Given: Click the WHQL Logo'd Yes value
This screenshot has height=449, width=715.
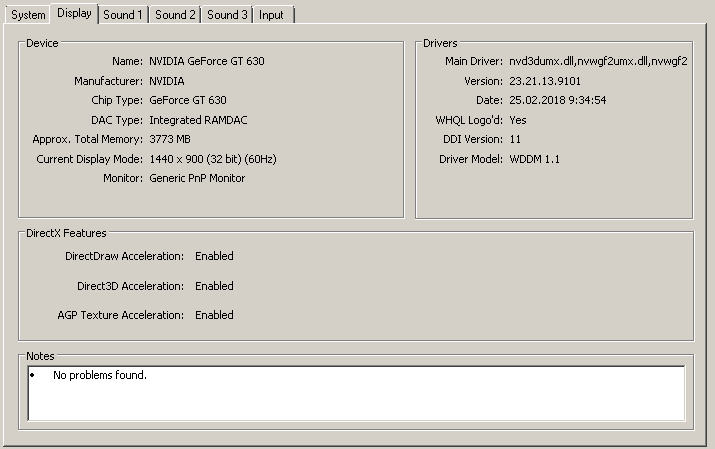Looking at the screenshot, I should pyautogui.click(x=517, y=120).
